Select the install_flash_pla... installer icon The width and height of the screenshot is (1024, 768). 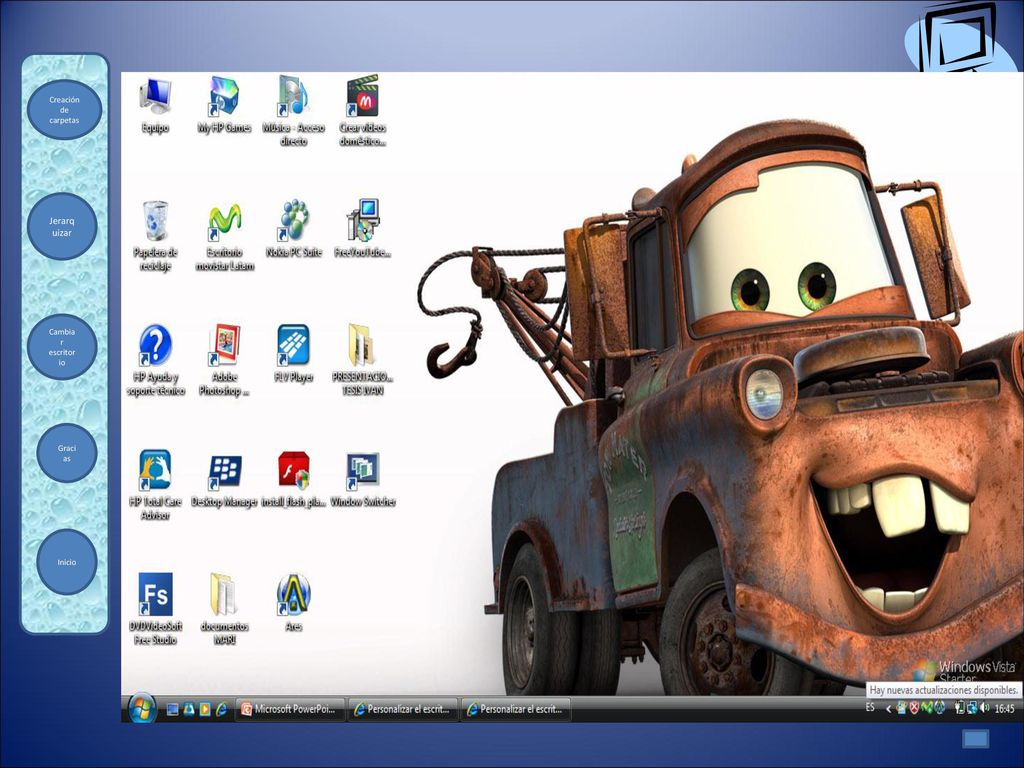[x=294, y=480]
